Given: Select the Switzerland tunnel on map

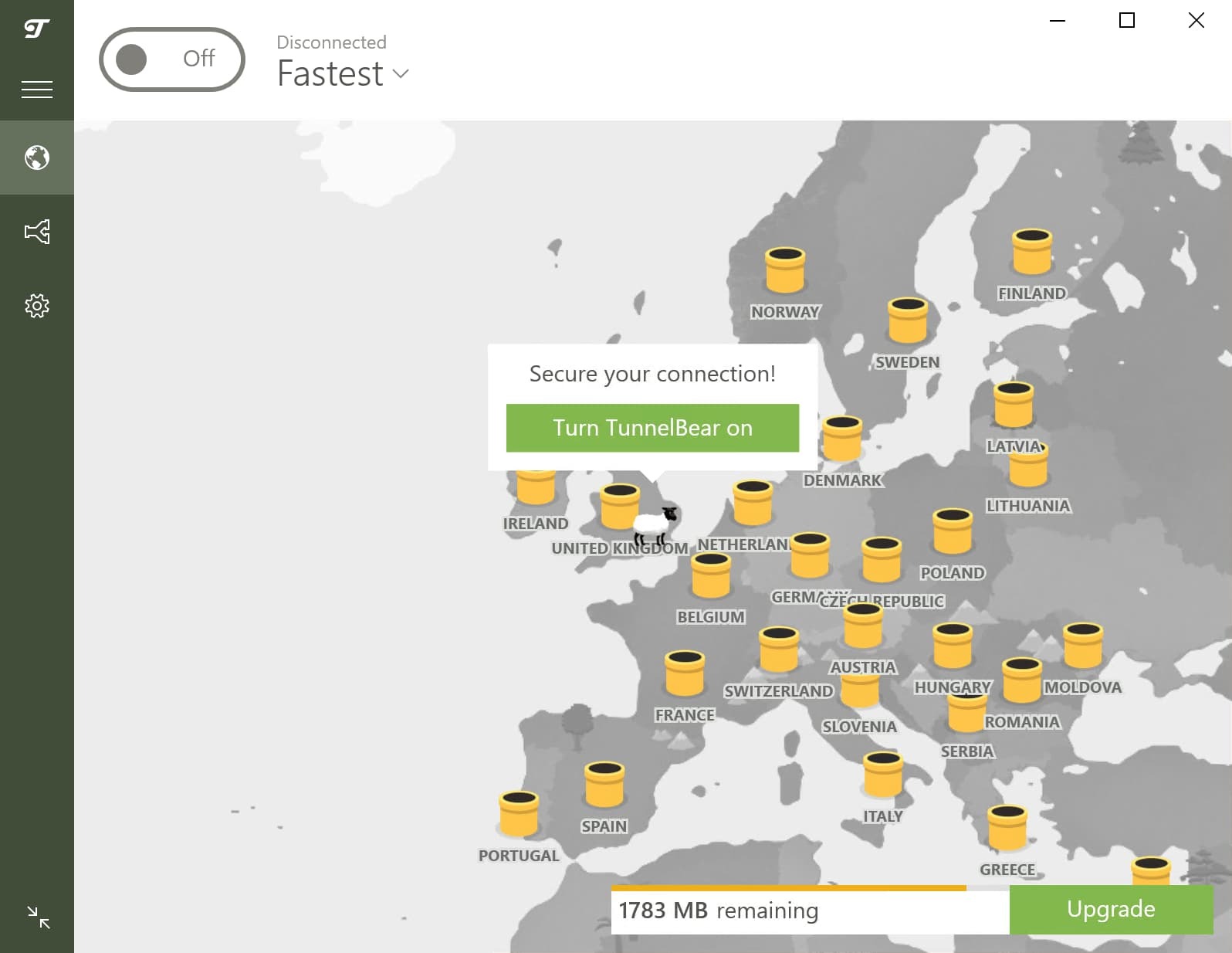Looking at the screenshot, I should click(x=779, y=649).
